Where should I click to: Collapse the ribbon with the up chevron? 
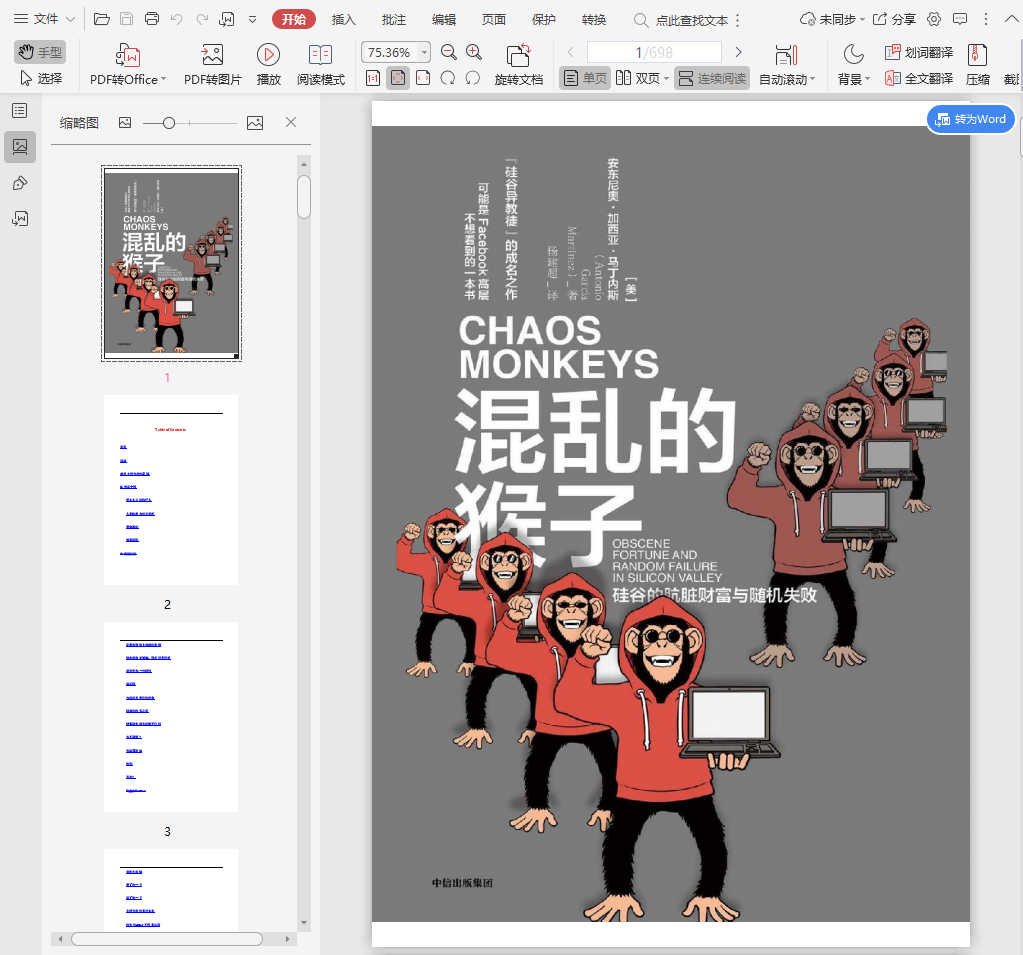(1011, 19)
